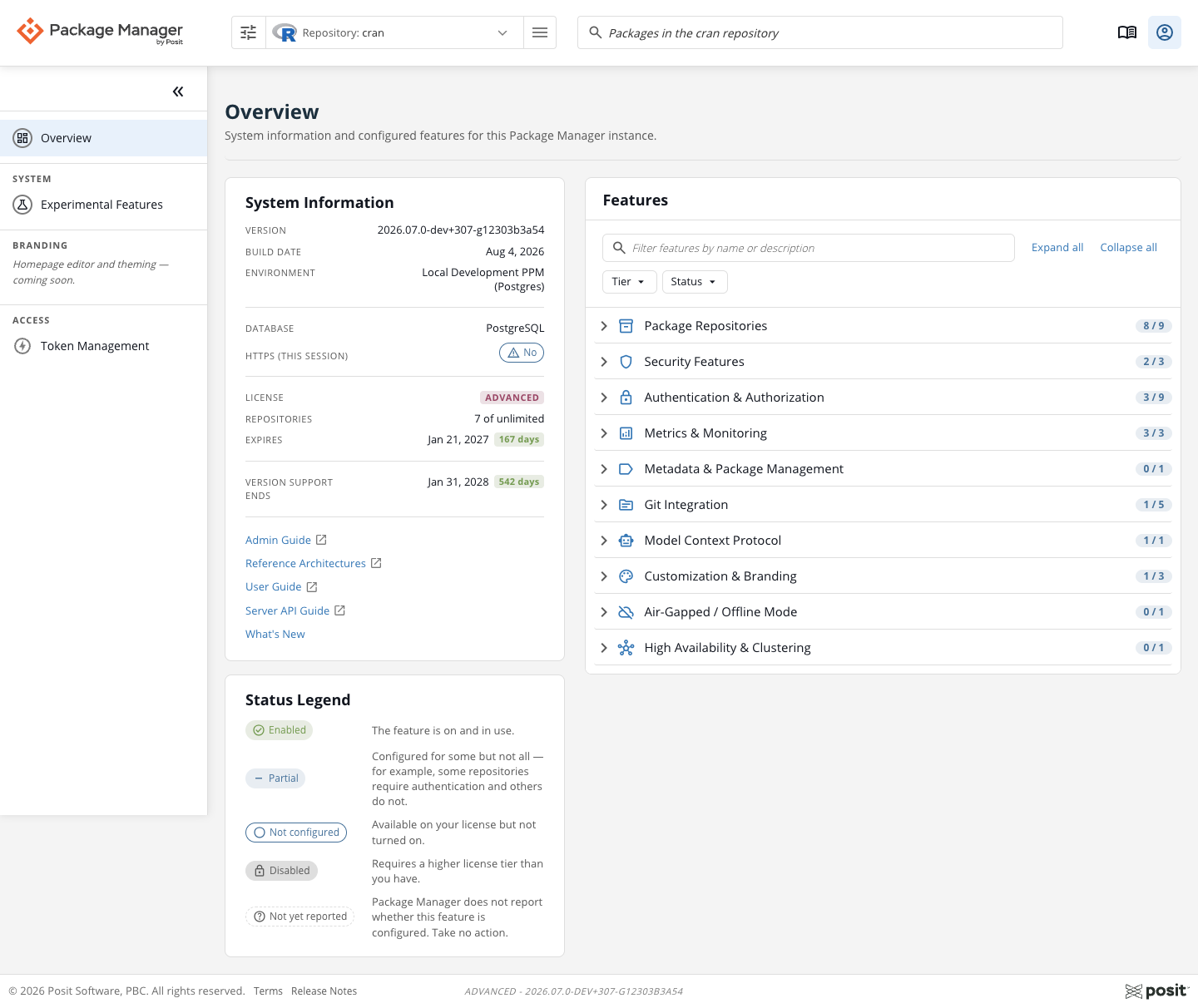The width and height of the screenshot is (1198, 1008).
Task: Expand Authentication & Authorization chevron
Action: 604,398
